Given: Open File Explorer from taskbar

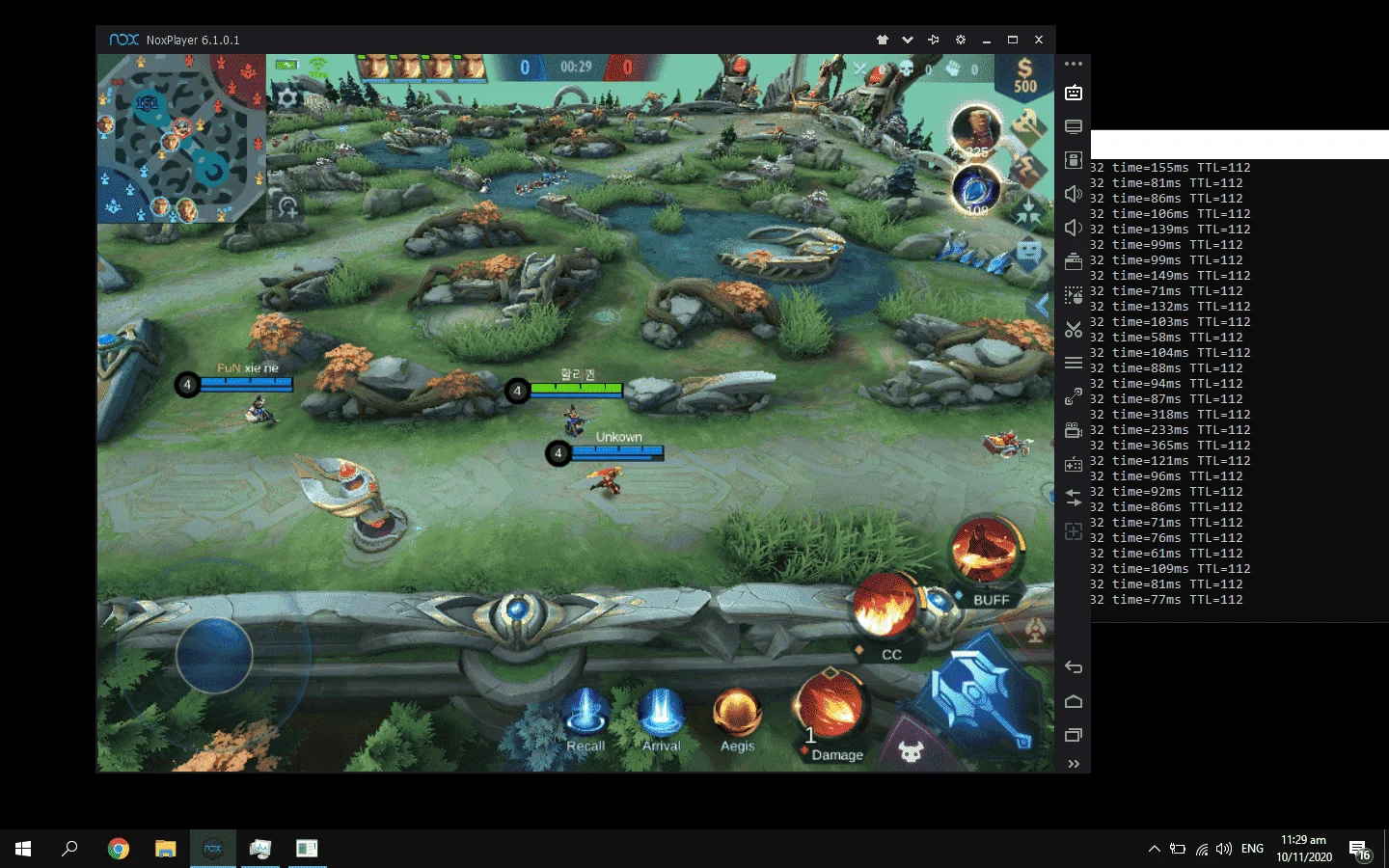Looking at the screenshot, I should [x=166, y=849].
